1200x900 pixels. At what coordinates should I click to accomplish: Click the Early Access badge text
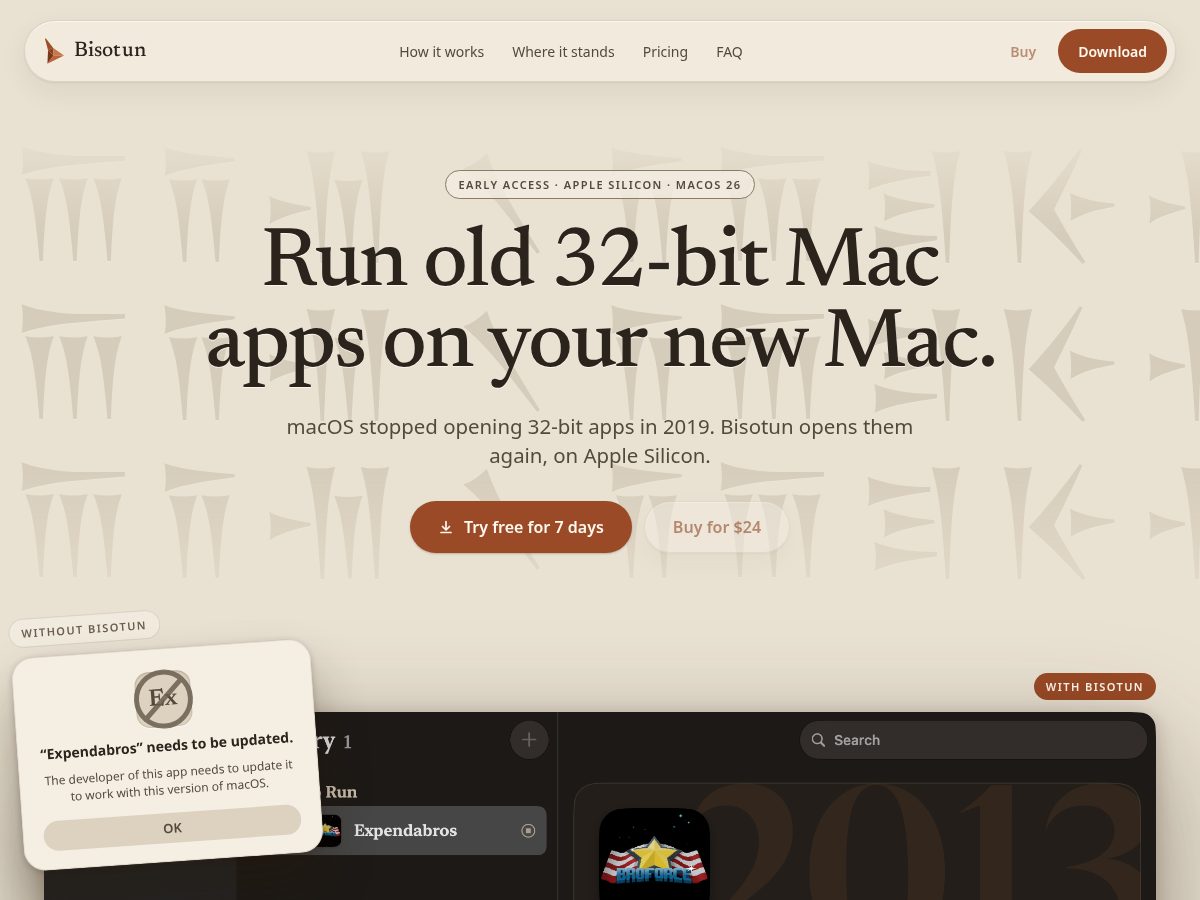point(600,185)
